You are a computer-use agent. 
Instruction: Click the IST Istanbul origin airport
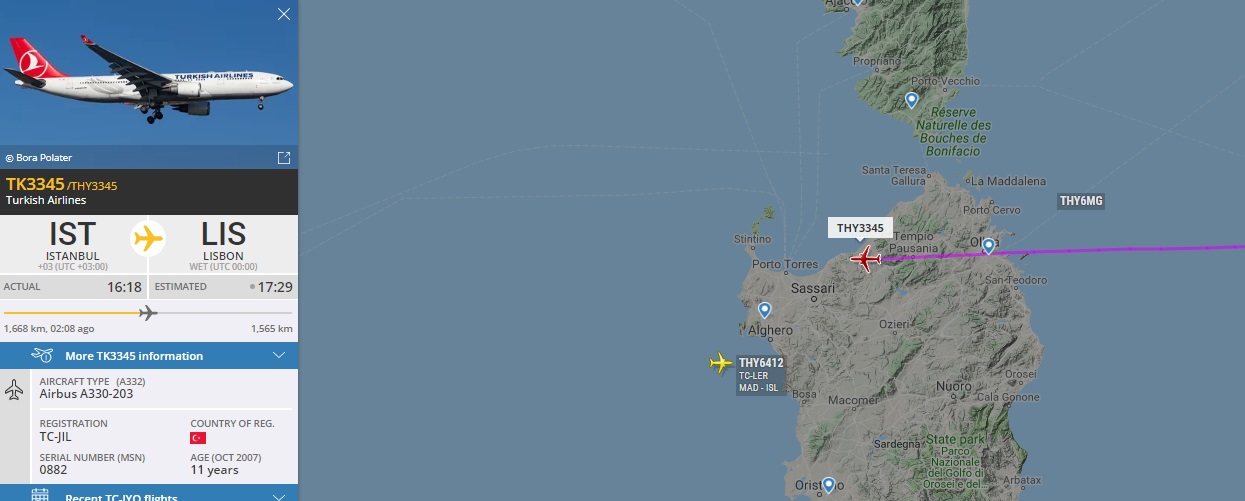click(x=73, y=241)
